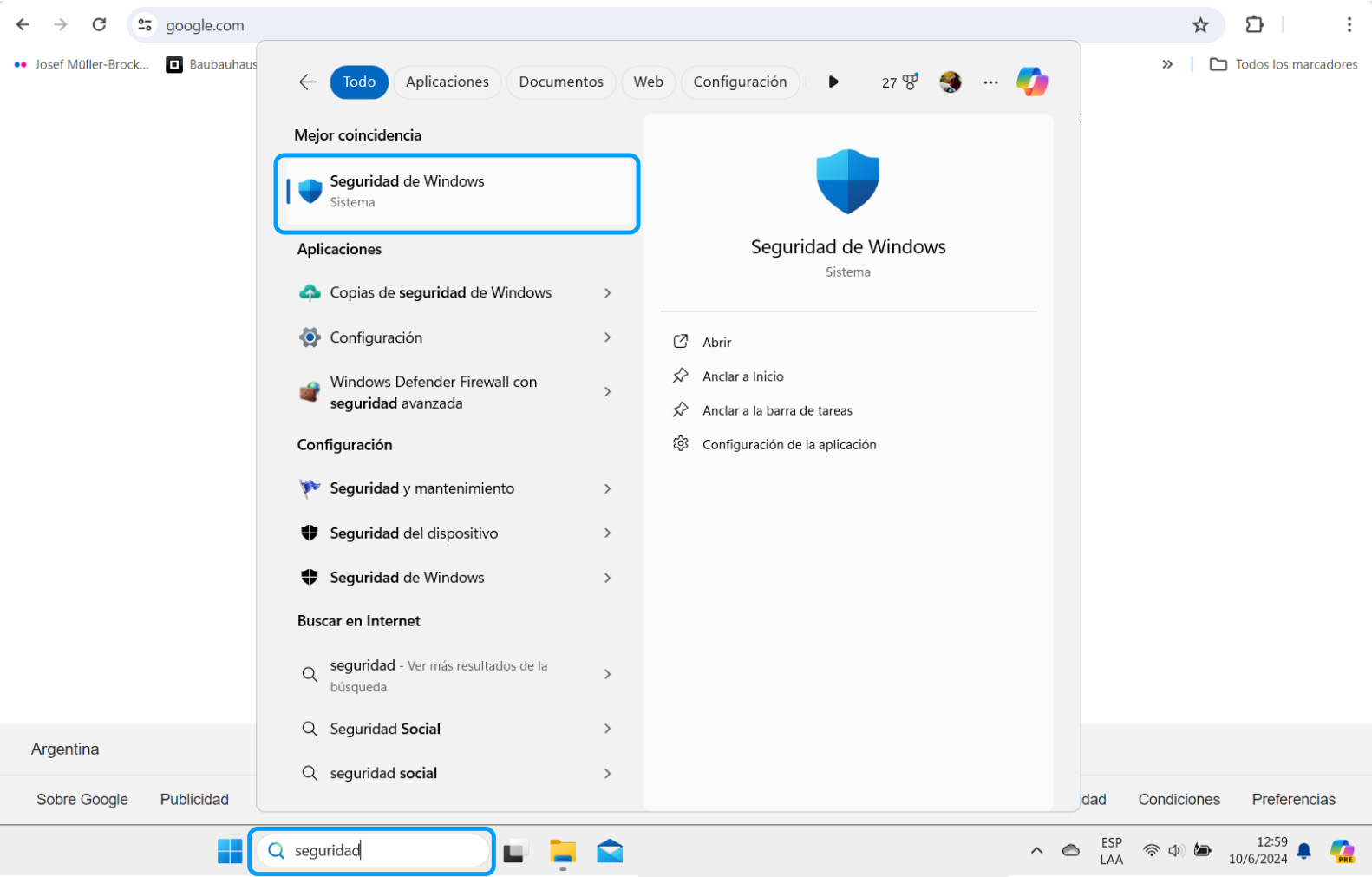Click the Windows Start button

point(230,851)
